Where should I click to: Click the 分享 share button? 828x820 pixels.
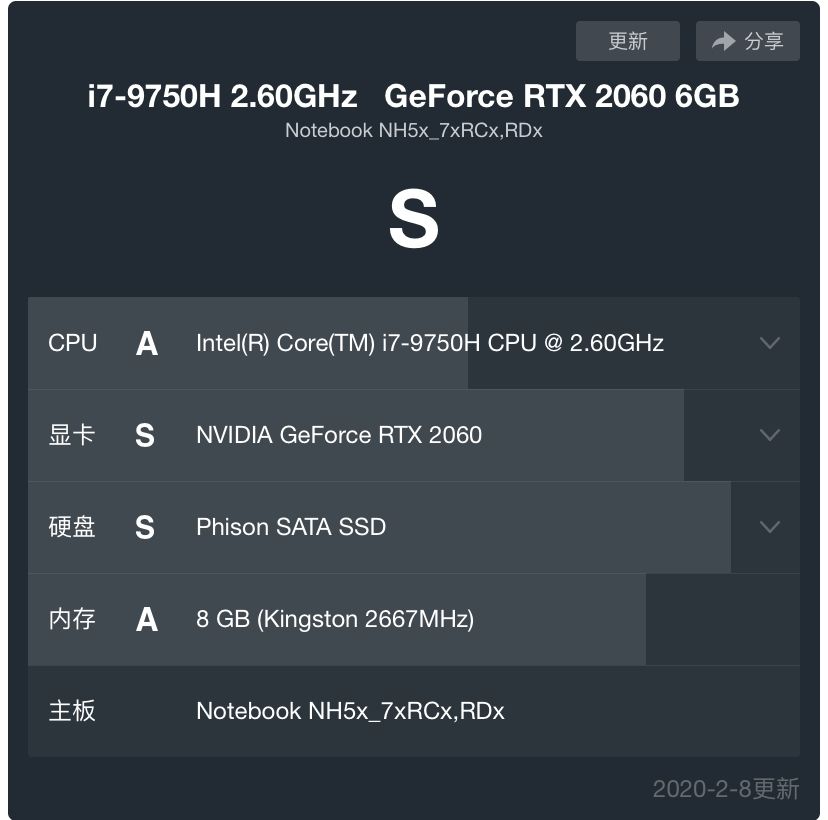tap(747, 41)
